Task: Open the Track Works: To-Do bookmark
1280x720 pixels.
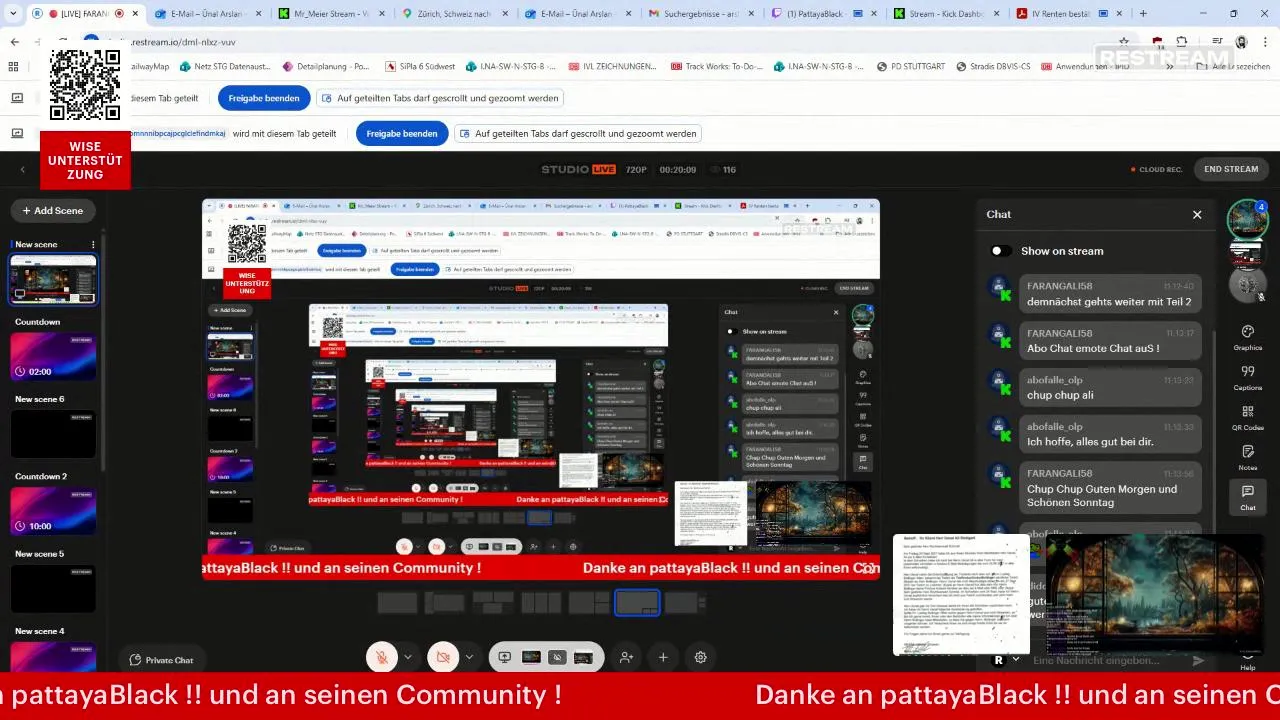Action: [716, 66]
